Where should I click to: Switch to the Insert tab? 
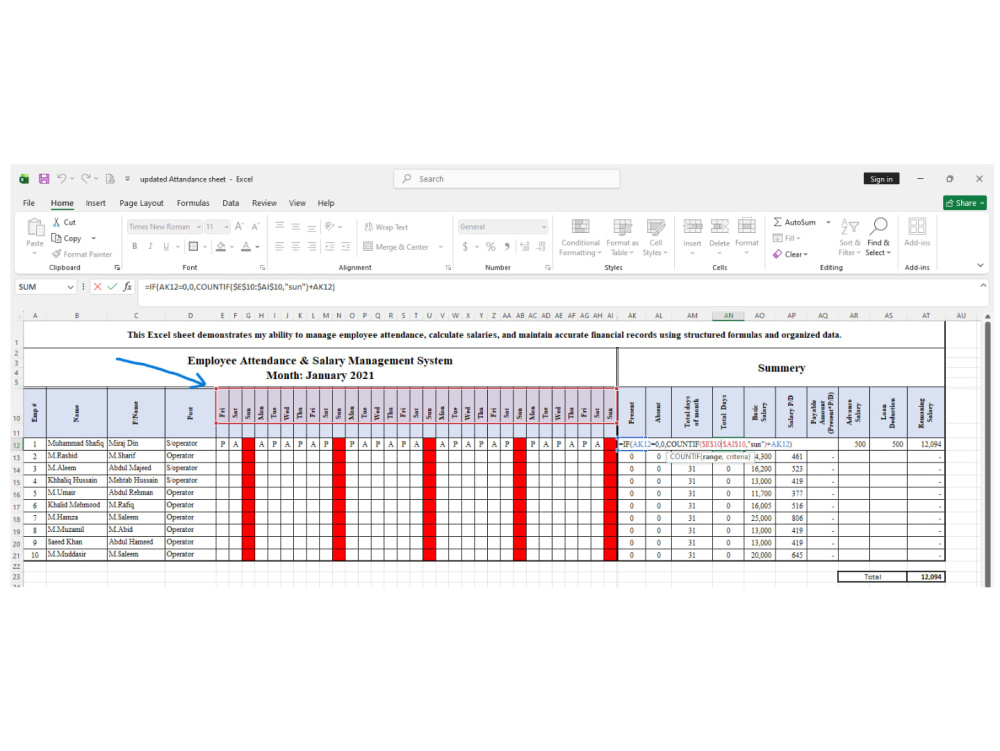[x=96, y=203]
